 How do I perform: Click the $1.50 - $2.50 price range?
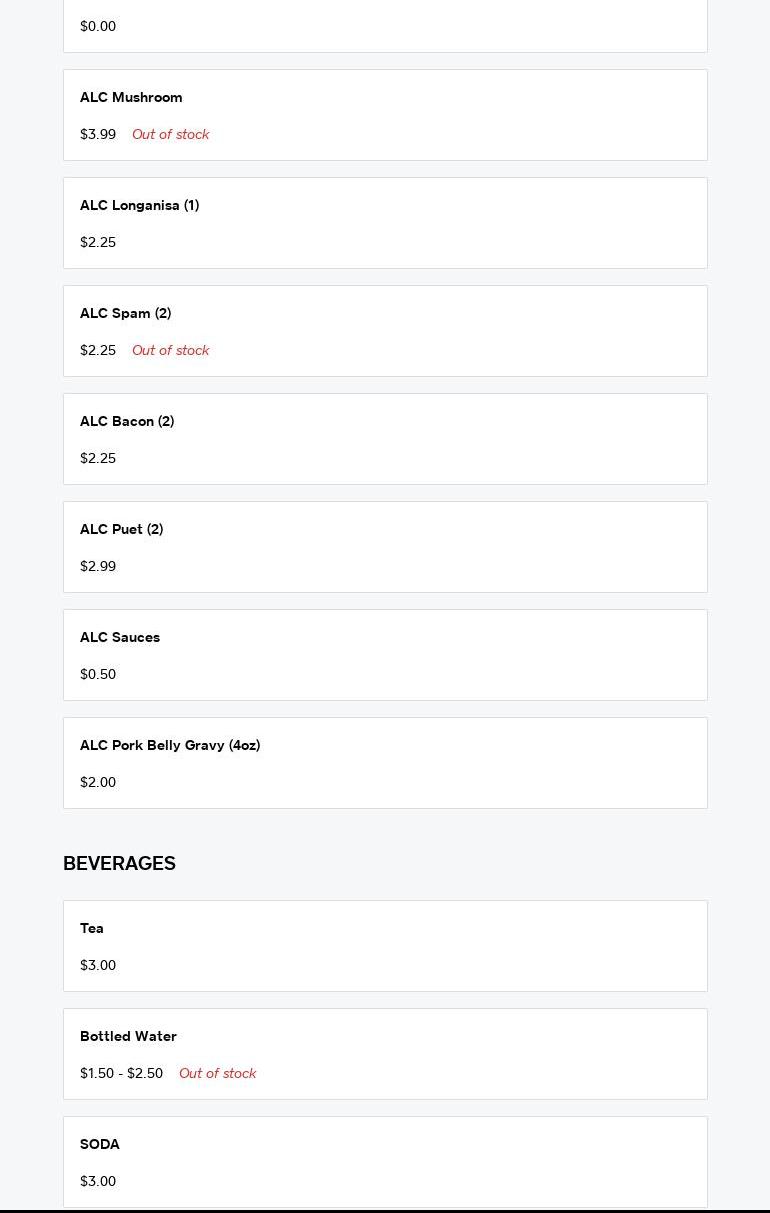coord(121,1074)
